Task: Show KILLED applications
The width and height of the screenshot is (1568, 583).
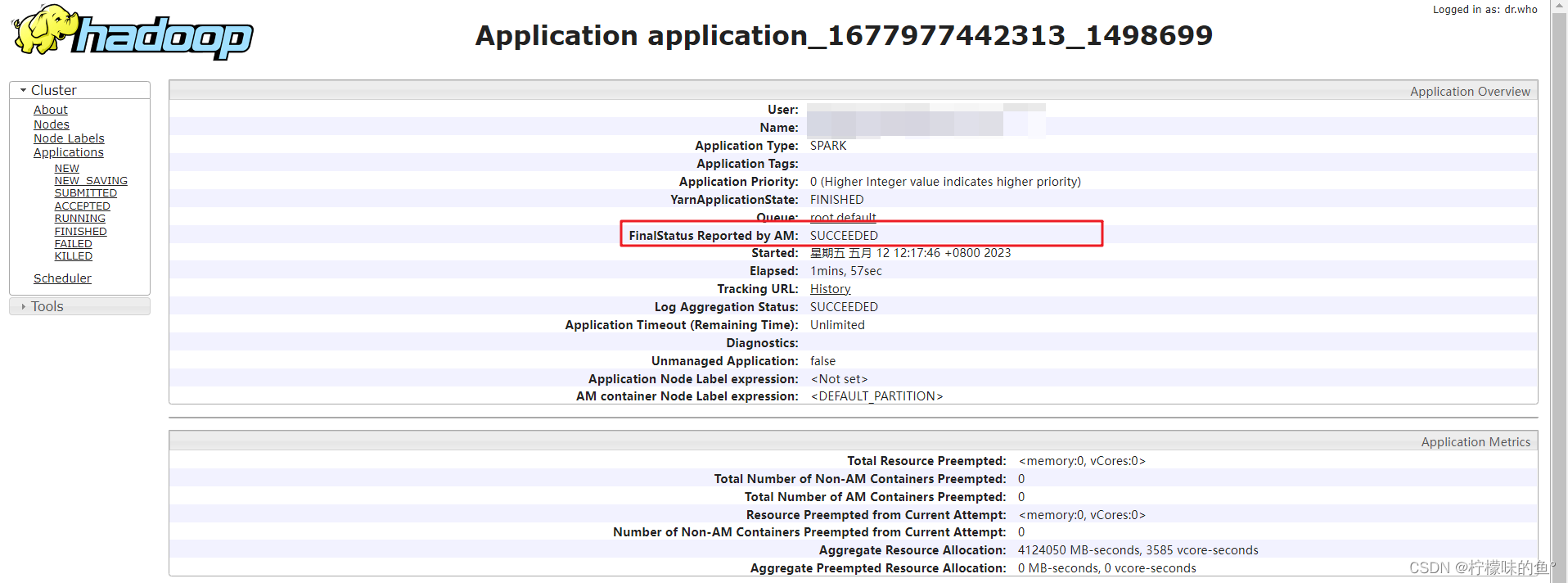Action: (74, 256)
